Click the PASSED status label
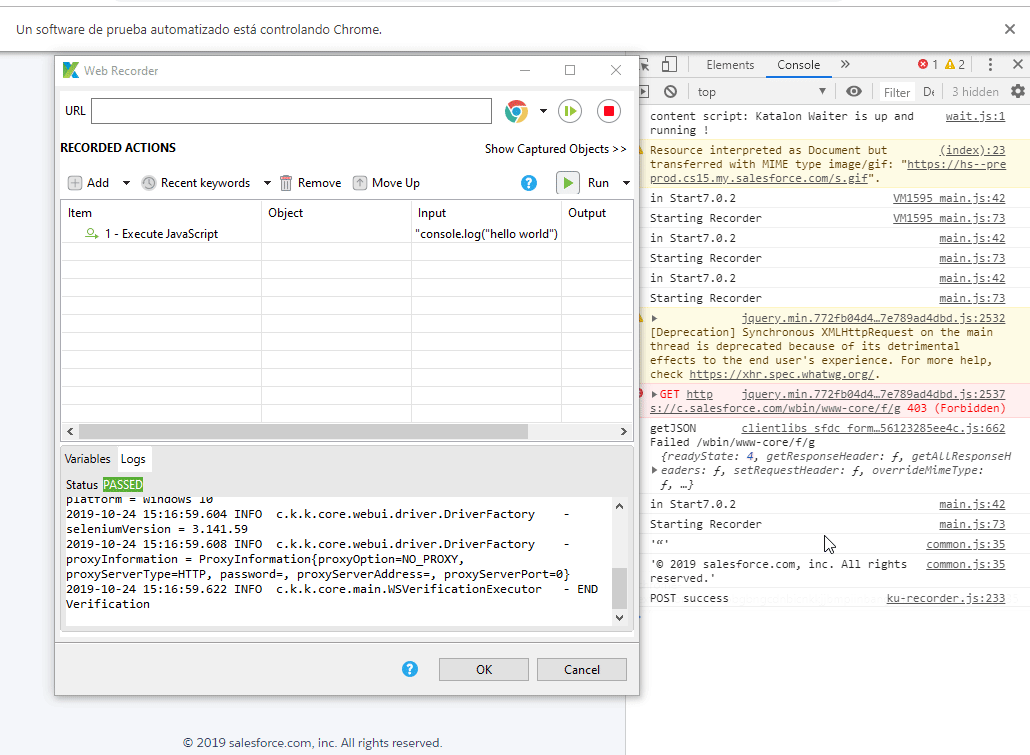Viewport: 1030px width, 755px height. pyautogui.click(x=123, y=484)
